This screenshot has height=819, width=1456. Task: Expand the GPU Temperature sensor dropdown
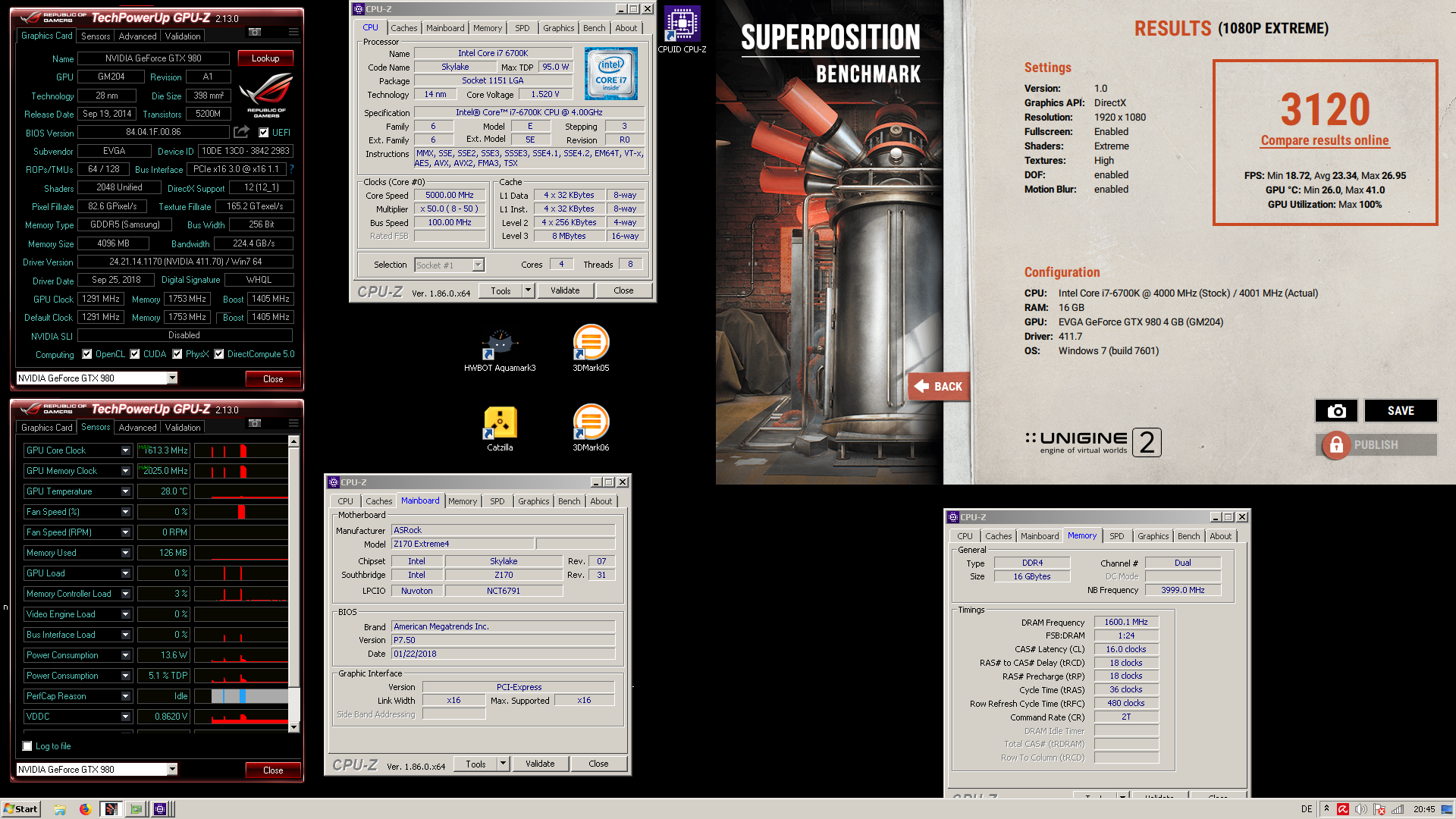[125, 491]
